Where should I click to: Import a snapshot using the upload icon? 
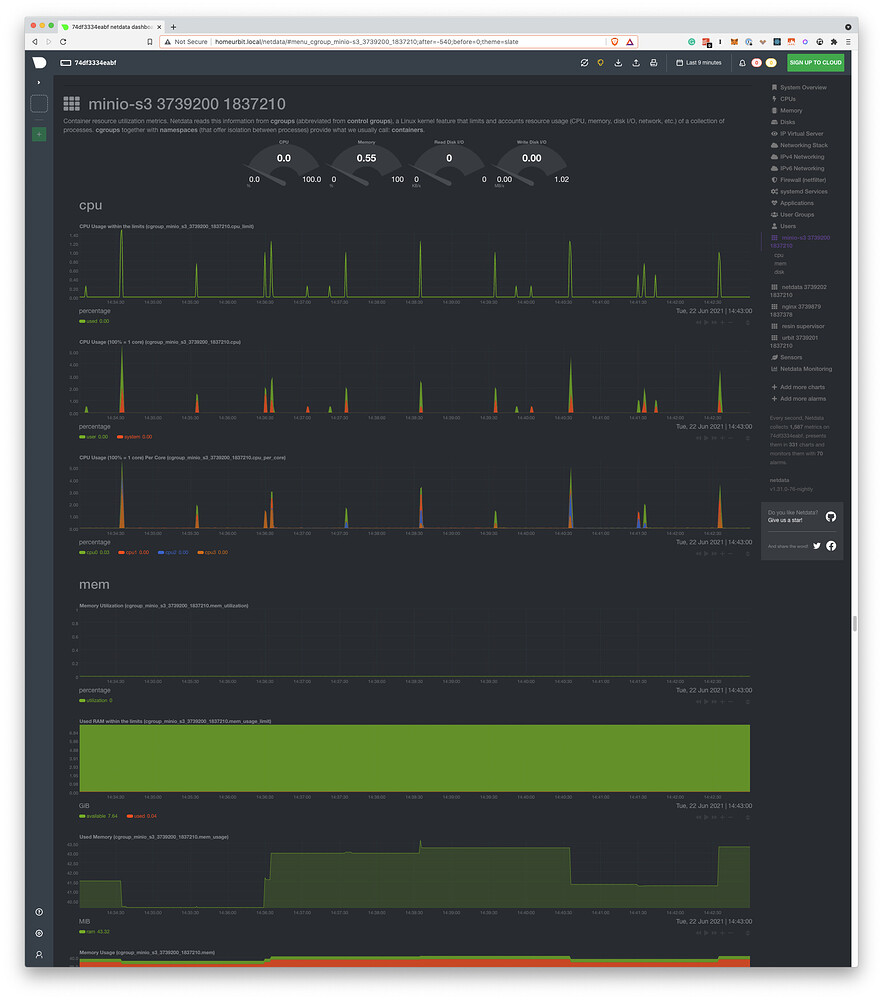pos(635,62)
